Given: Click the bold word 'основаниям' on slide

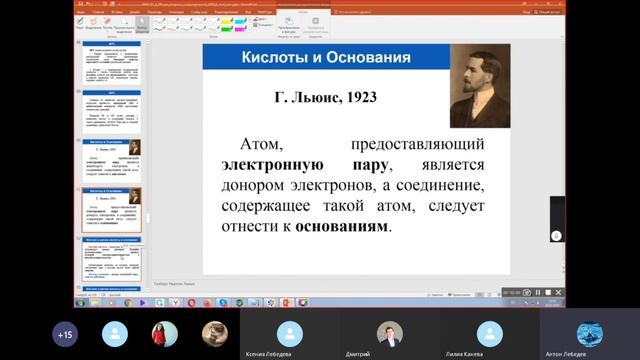Looking at the screenshot, I should [341, 226].
